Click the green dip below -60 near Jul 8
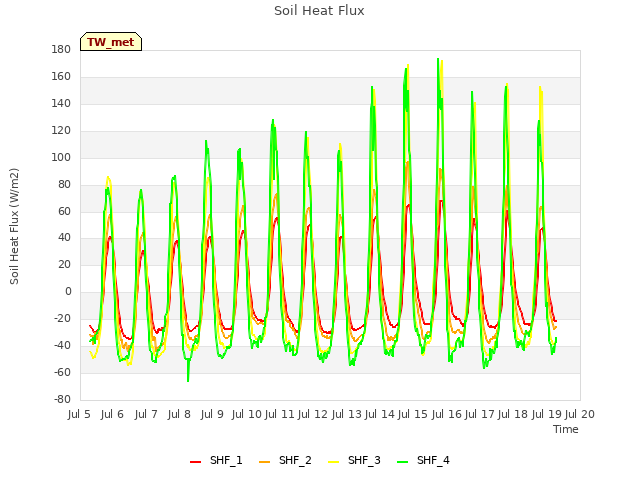 [188, 381]
